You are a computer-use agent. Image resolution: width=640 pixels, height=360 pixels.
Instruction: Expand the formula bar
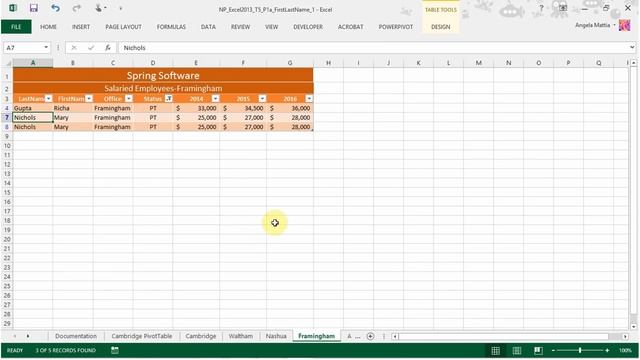pyautogui.click(x=632, y=48)
